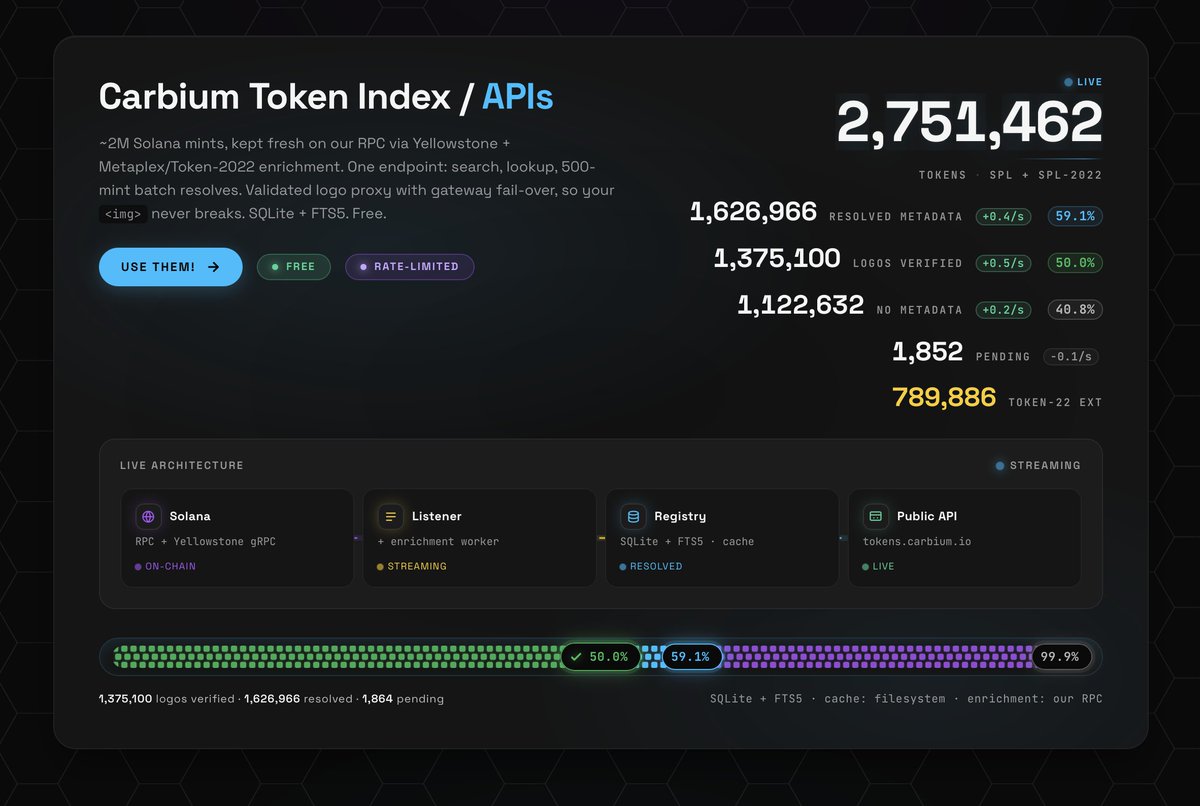Click the checkmark in the 50.0% pill
The width and height of the screenshot is (1200, 806).
[x=576, y=657]
